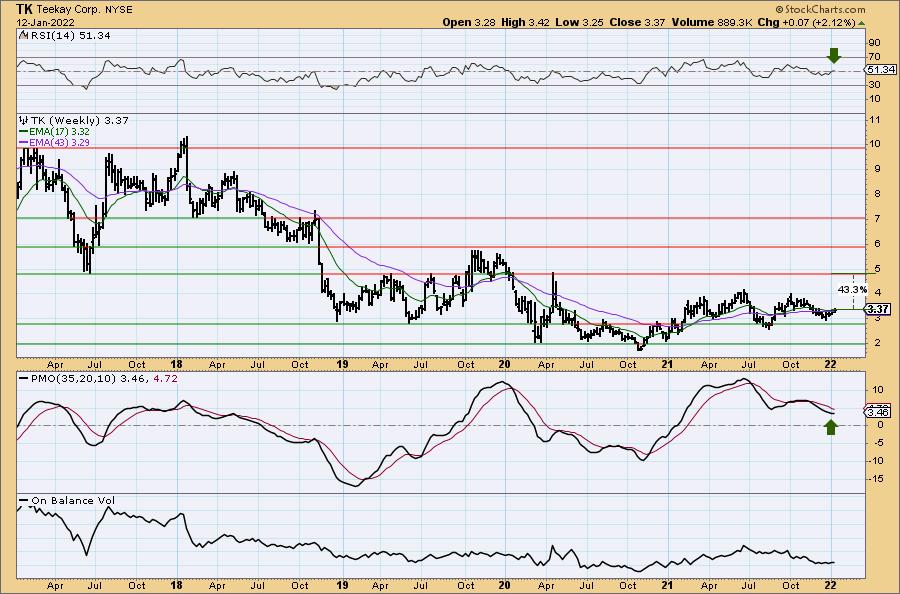Image resolution: width=900 pixels, height=594 pixels.
Task: Click the Chg +0.07 (+2.12%) value
Action: [x=806, y=22]
